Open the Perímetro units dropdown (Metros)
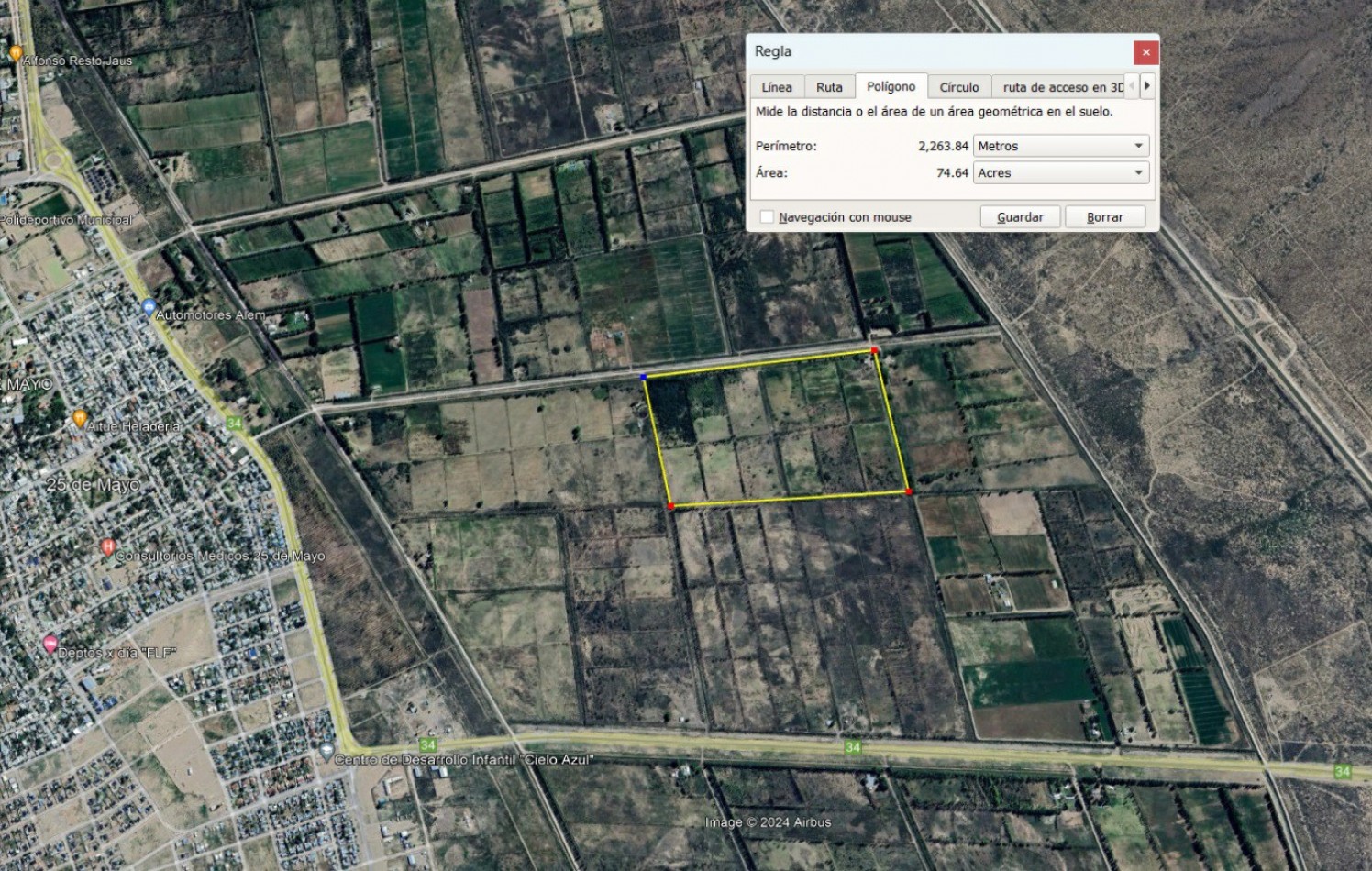 [x=1060, y=146]
